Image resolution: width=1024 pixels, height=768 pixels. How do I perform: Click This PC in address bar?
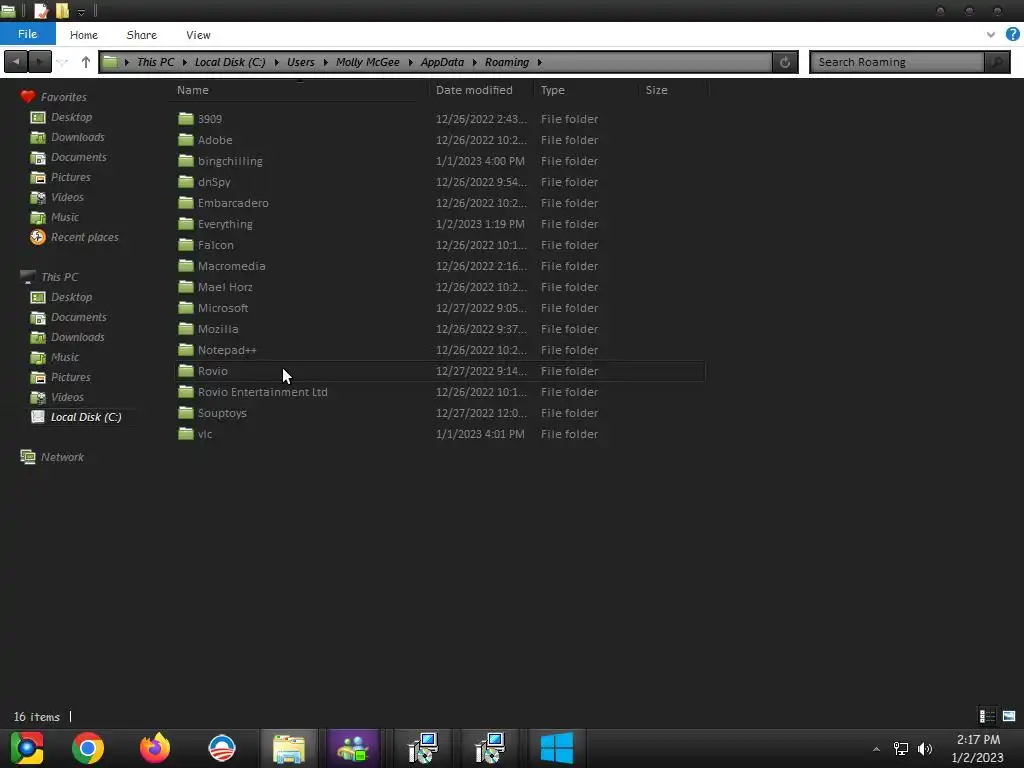coord(155,62)
